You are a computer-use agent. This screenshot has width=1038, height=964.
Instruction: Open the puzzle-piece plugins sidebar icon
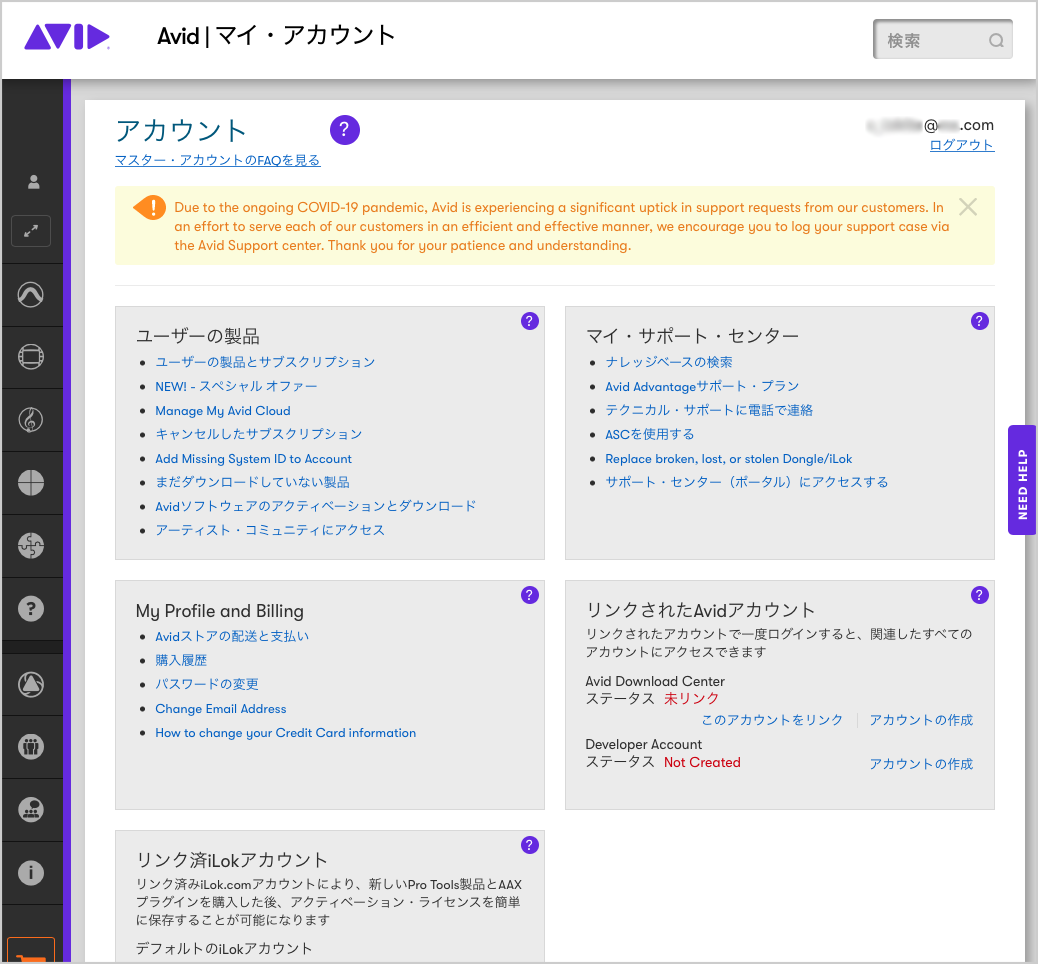[31, 546]
